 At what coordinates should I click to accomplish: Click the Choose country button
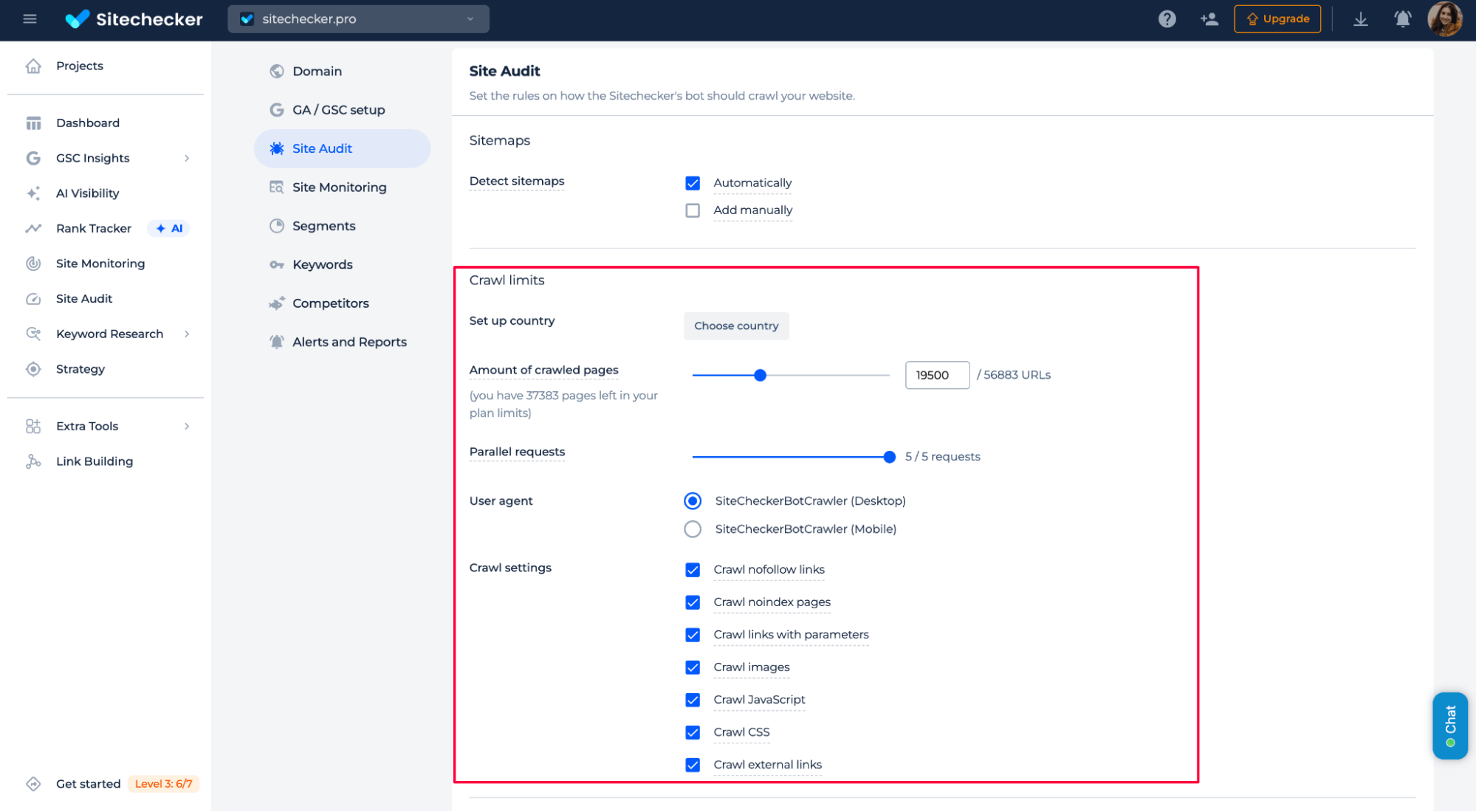[735, 326]
